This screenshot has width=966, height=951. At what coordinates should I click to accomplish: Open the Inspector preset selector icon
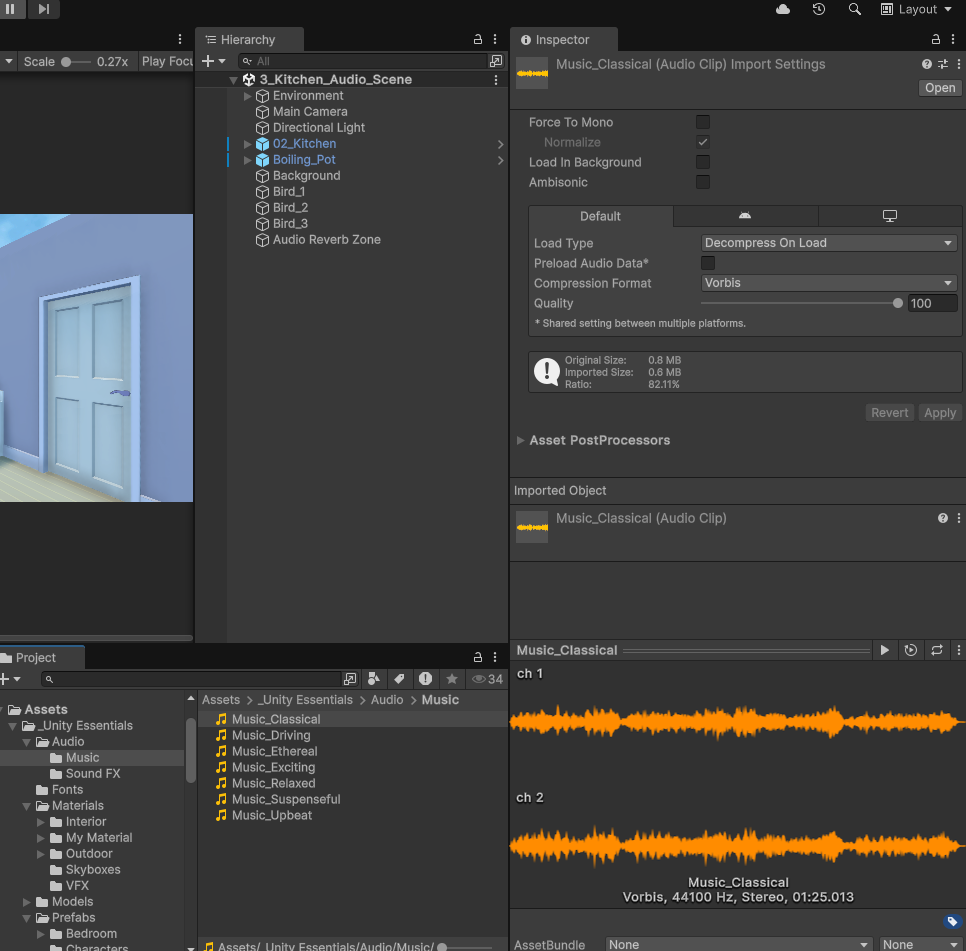pyautogui.click(x=943, y=64)
